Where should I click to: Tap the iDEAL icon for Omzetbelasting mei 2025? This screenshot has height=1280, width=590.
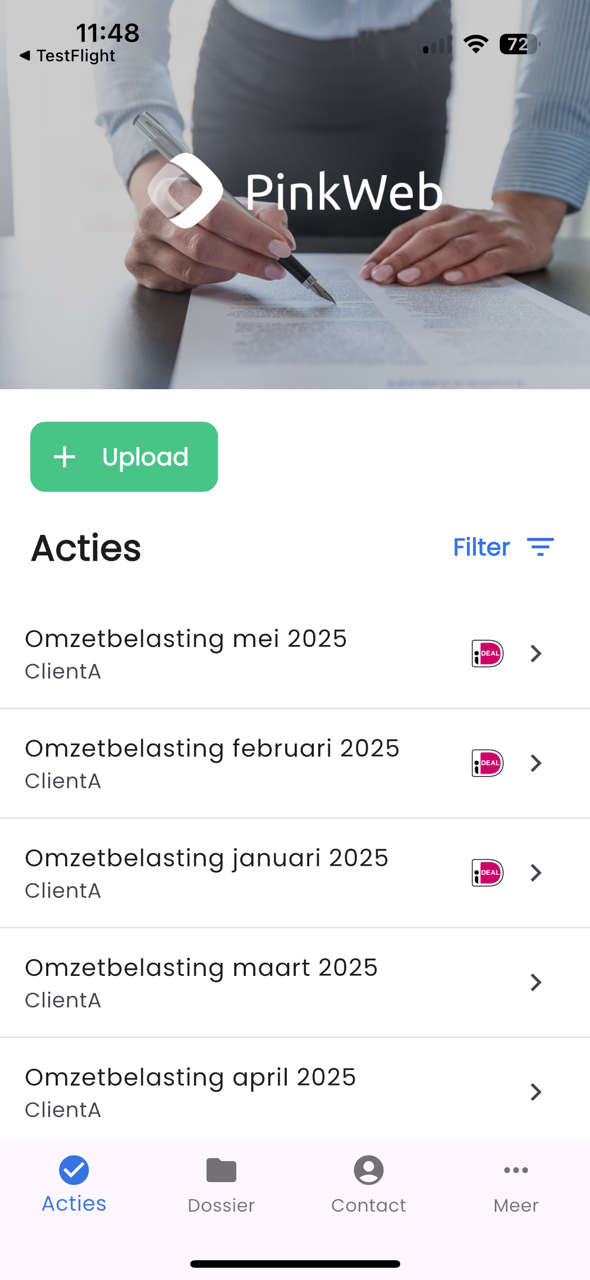[x=487, y=653]
